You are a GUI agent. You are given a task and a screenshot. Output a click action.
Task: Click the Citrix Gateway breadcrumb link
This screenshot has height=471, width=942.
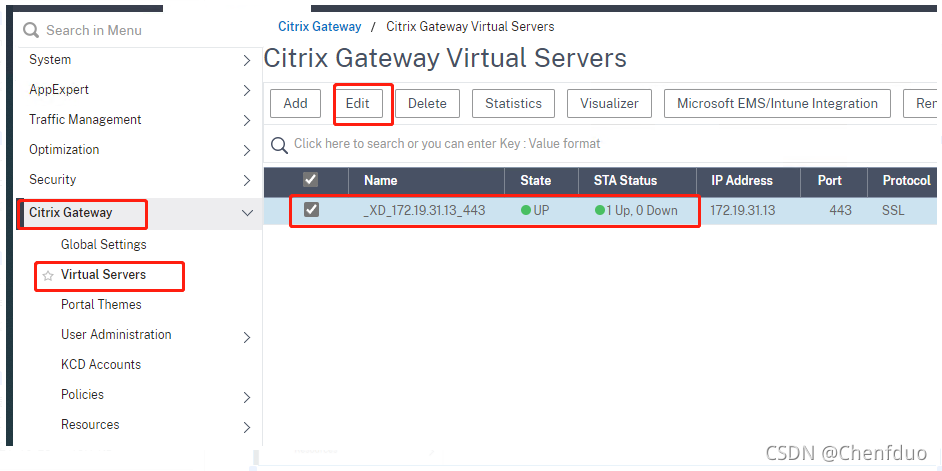[319, 26]
